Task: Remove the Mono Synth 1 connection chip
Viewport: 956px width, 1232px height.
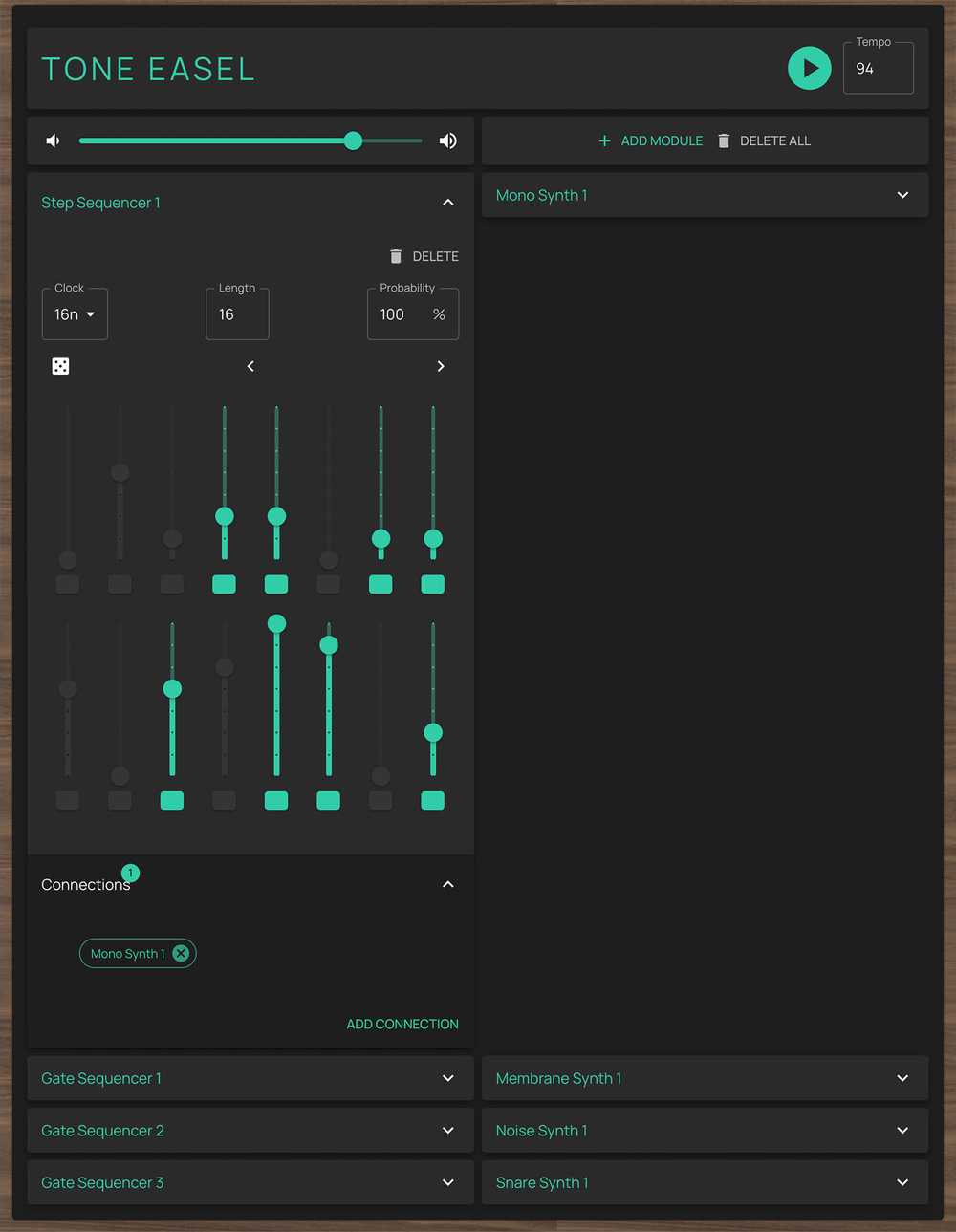Action: pos(181,953)
